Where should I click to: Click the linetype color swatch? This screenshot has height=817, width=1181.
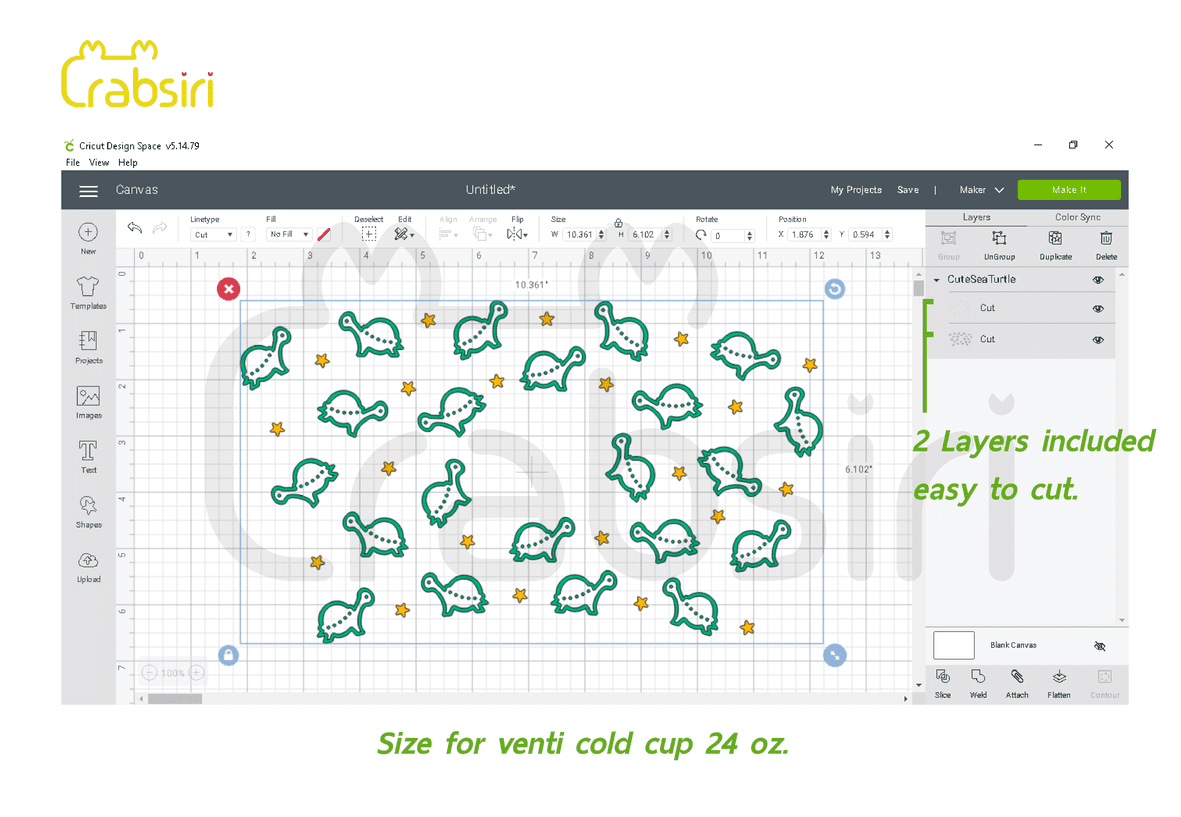point(323,235)
